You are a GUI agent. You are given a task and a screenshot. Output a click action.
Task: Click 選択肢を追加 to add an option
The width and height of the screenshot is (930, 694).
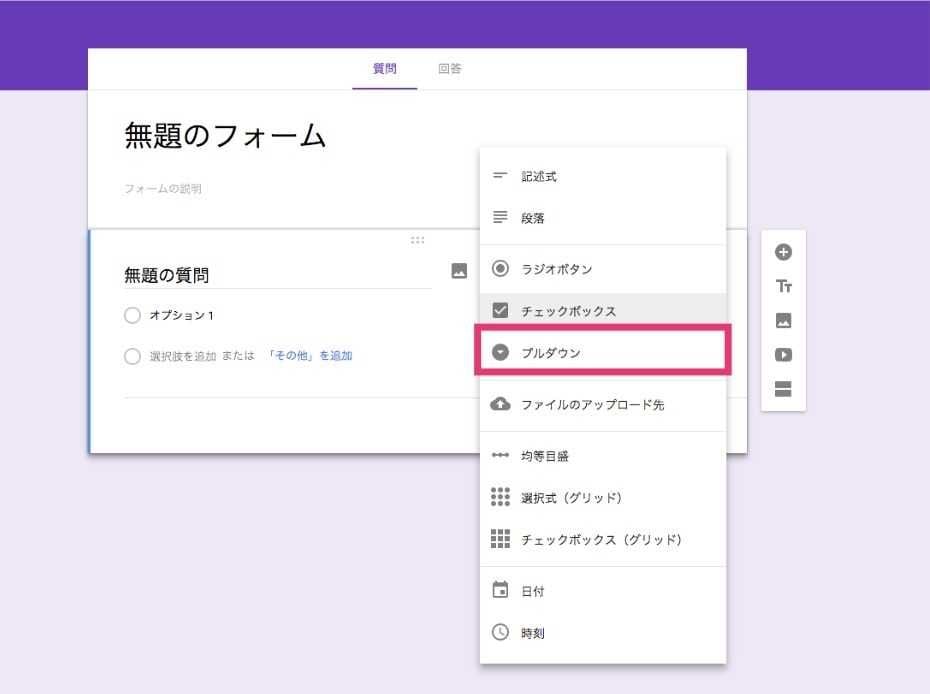pyautogui.click(x=183, y=356)
